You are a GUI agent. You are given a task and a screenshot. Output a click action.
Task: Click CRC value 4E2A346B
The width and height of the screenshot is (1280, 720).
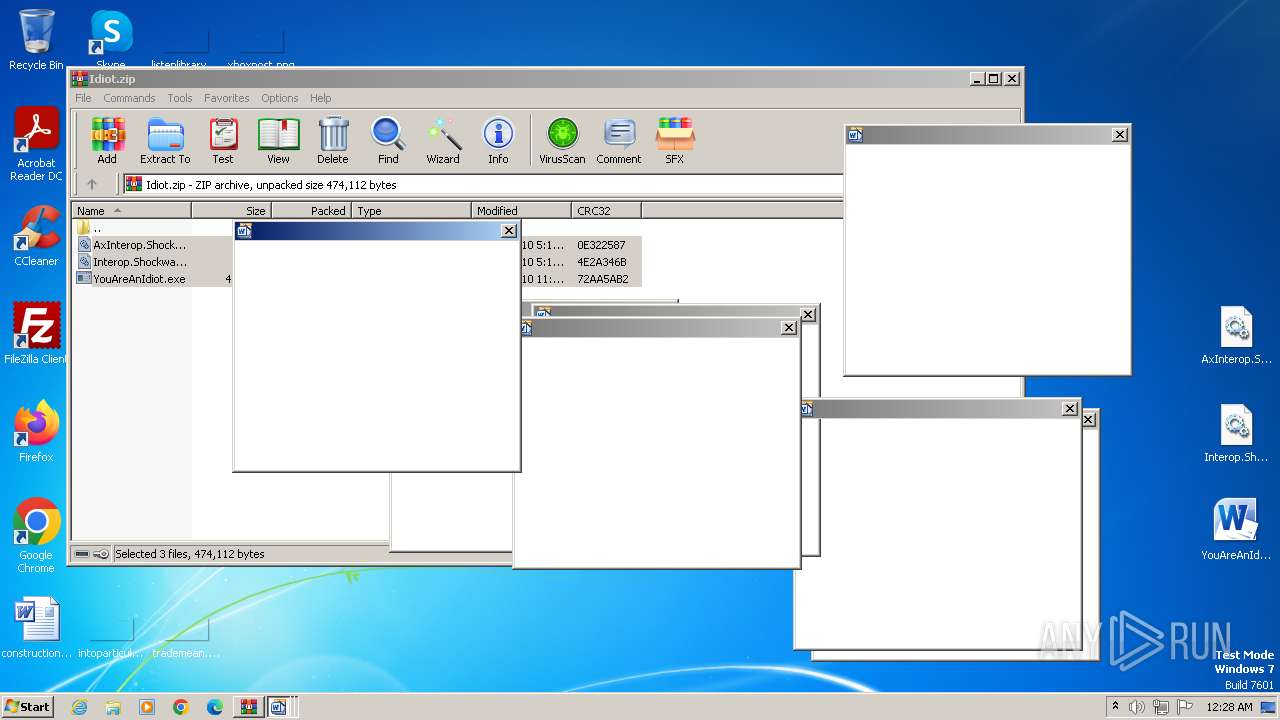pyautogui.click(x=601, y=262)
